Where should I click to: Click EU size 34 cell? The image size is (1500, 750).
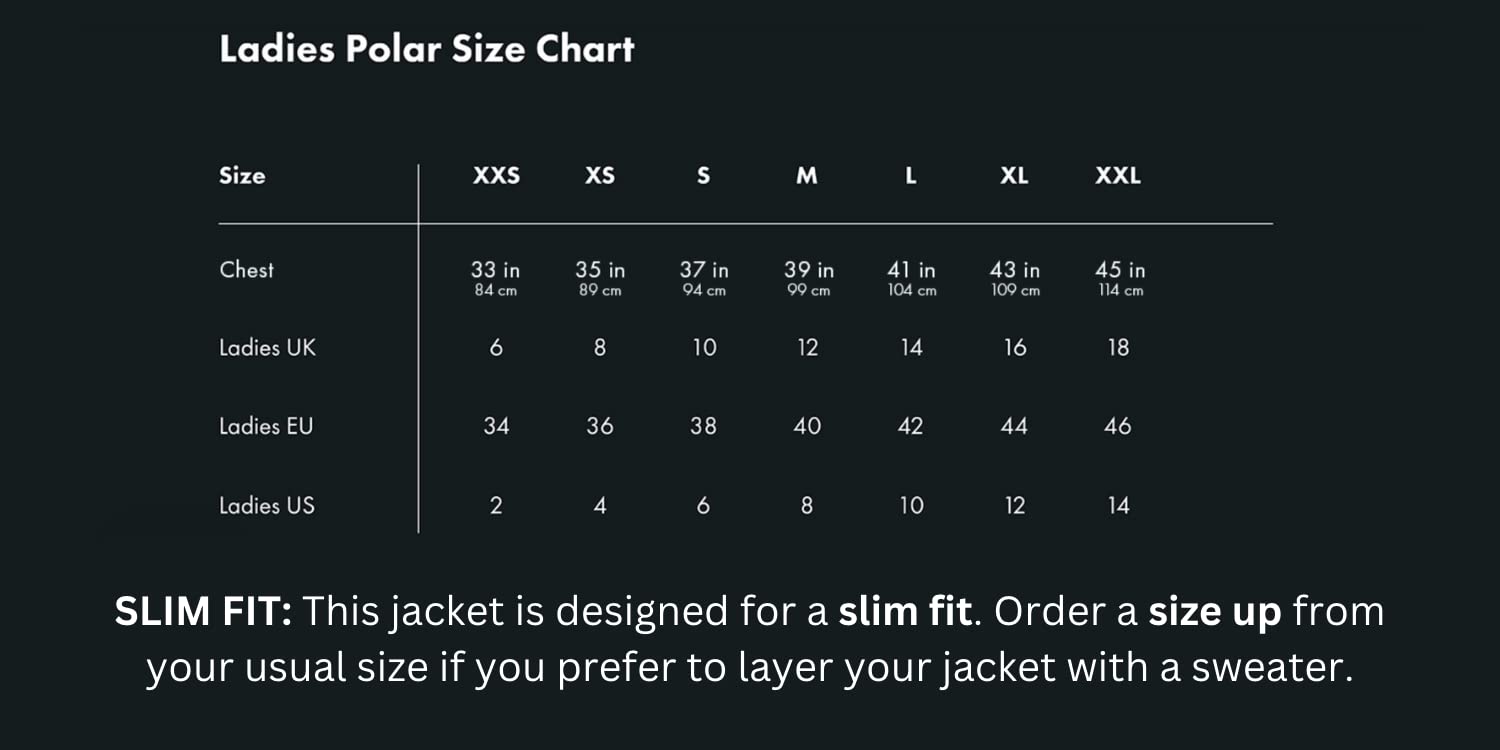(x=496, y=426)
